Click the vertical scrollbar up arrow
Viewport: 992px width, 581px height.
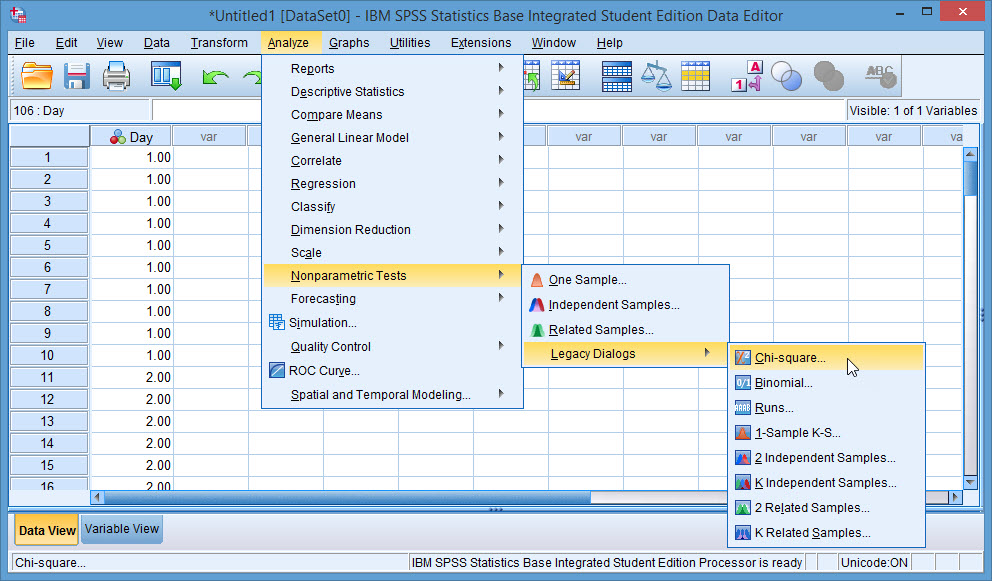tap(970, 154)
